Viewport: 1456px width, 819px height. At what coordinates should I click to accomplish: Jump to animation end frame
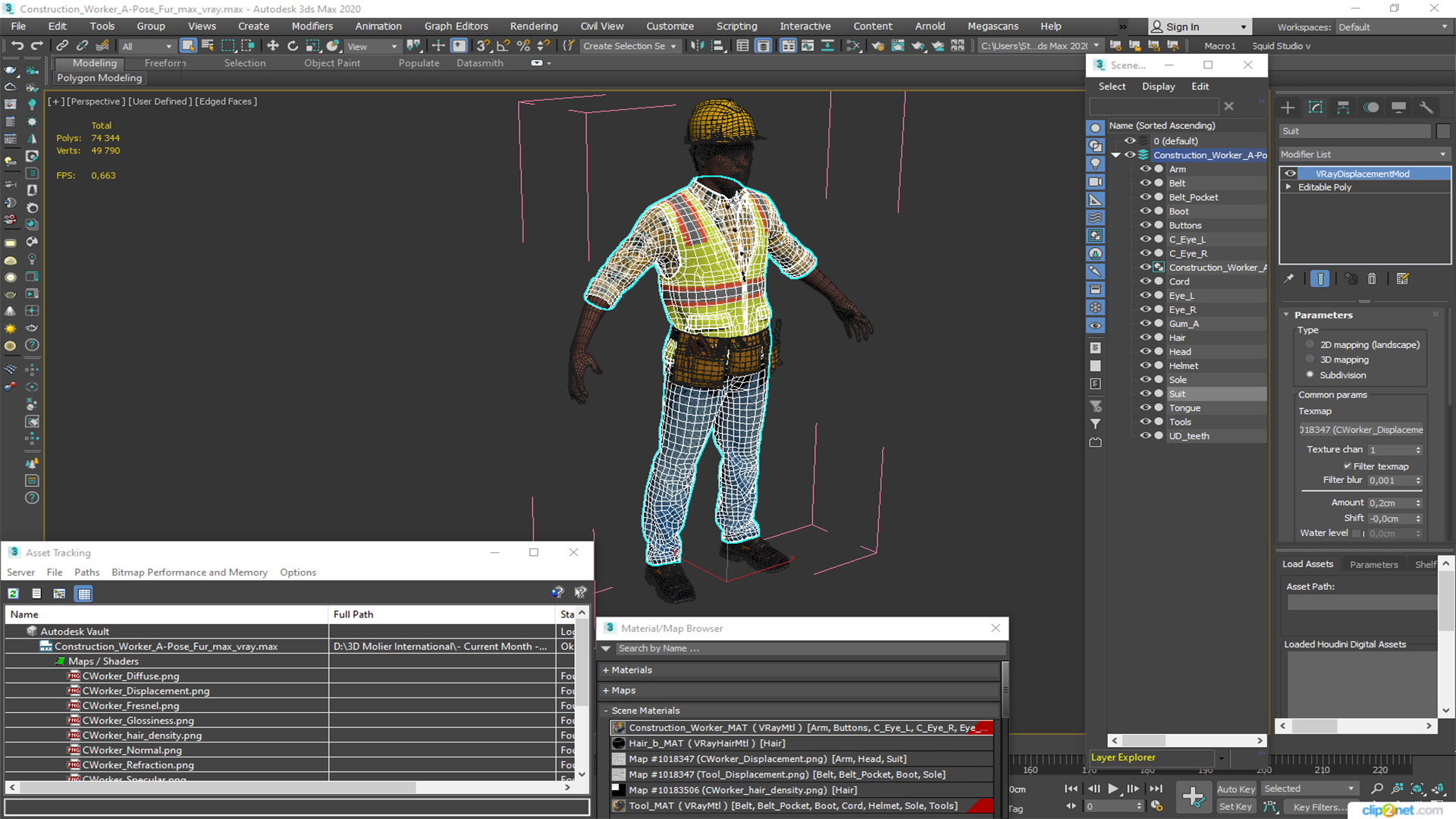1156,789
